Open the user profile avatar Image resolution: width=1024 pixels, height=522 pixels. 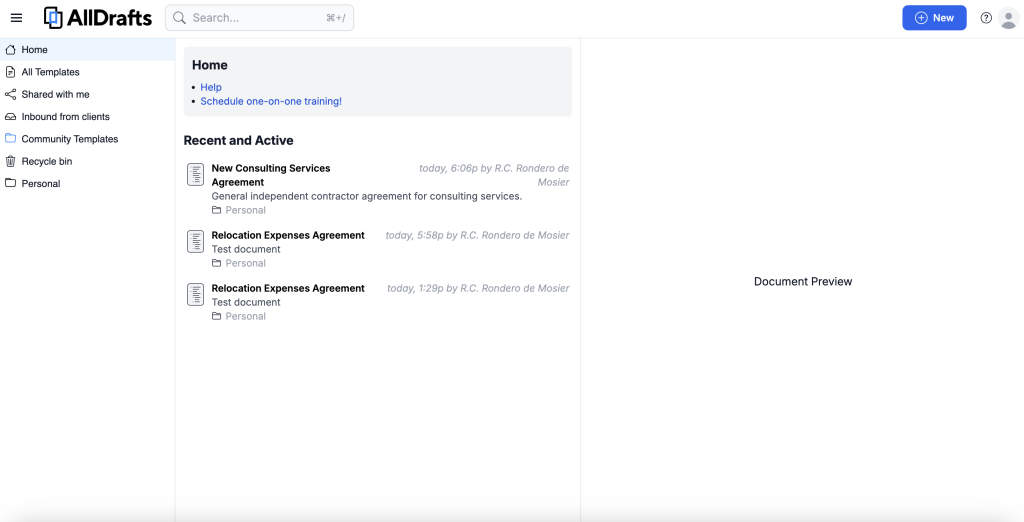(x=1008, y=18)
